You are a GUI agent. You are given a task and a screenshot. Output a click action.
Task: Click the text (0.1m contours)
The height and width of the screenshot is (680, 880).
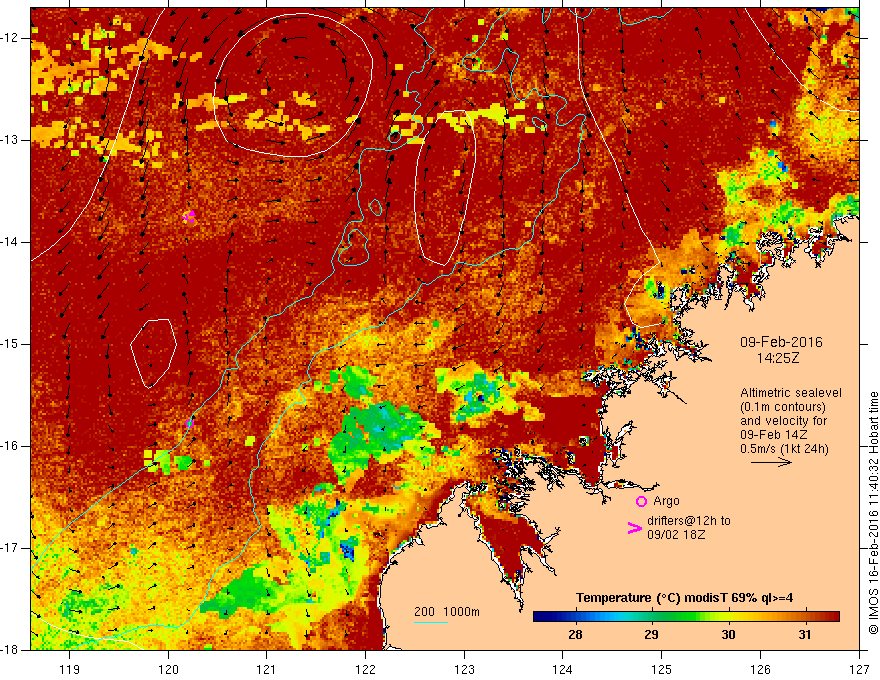[x=783, y=407]
